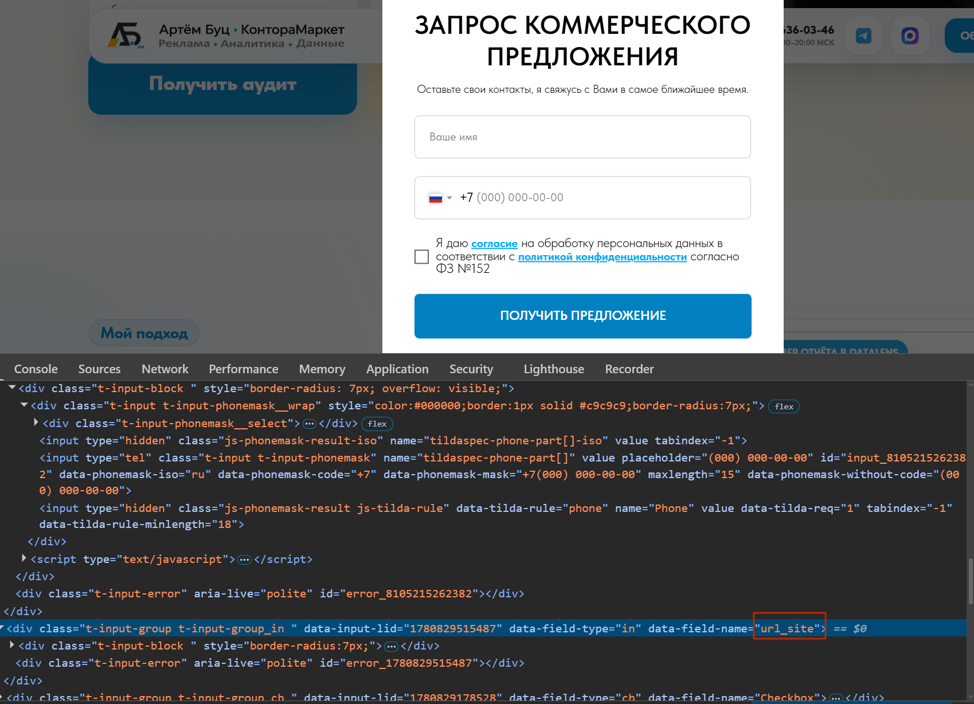Open the Performance tab
Viewport: 974px width, 704px height.
point(244,368)
